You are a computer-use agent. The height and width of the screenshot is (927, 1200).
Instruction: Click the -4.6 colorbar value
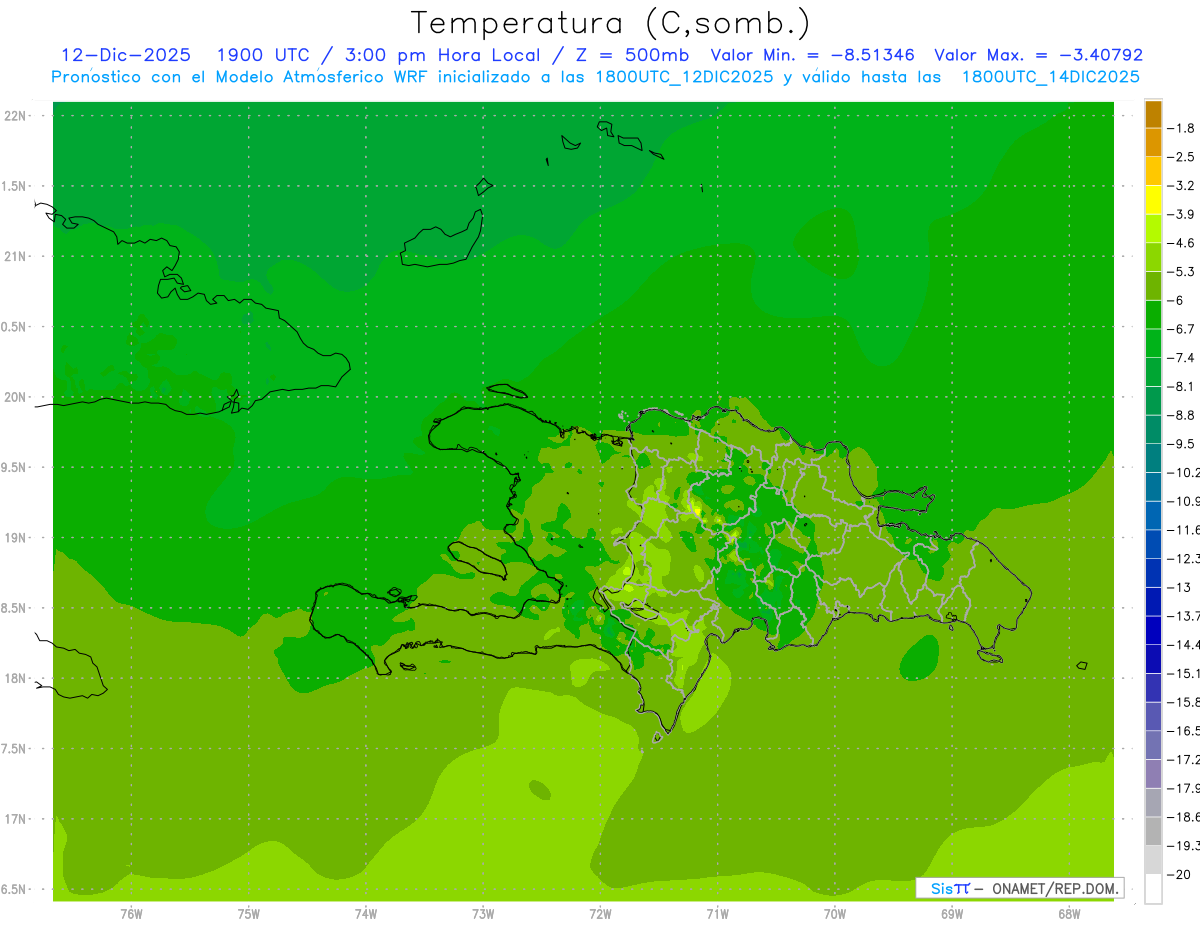(1182, 243)
